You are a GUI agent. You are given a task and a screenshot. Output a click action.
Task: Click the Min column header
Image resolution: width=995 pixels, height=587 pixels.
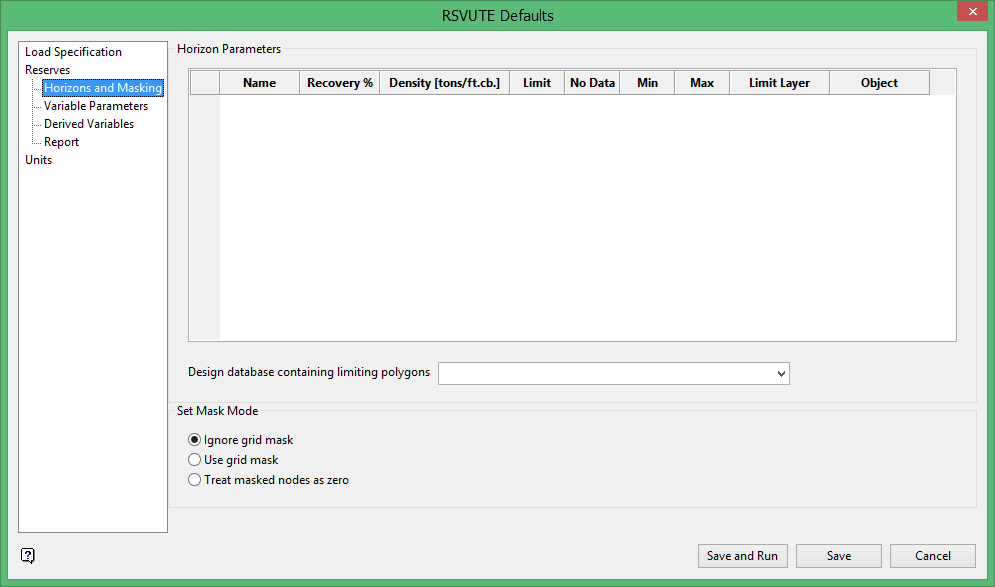click(x=647, y=83)
